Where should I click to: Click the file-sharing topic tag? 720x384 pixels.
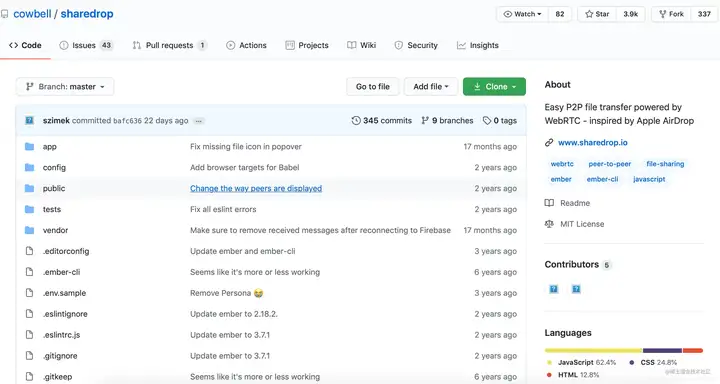(x=665, y=164)
